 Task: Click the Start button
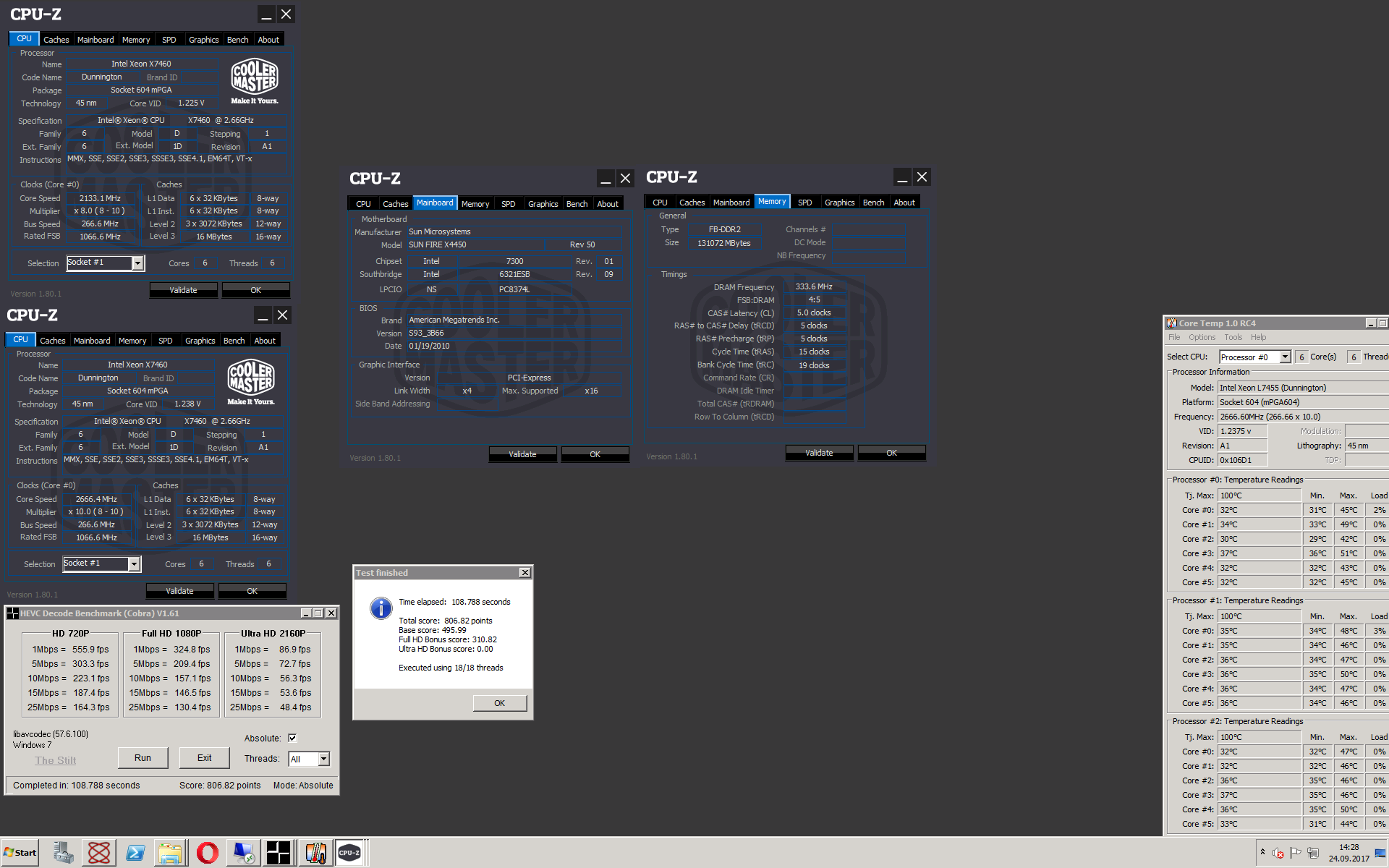coord(20,853)
